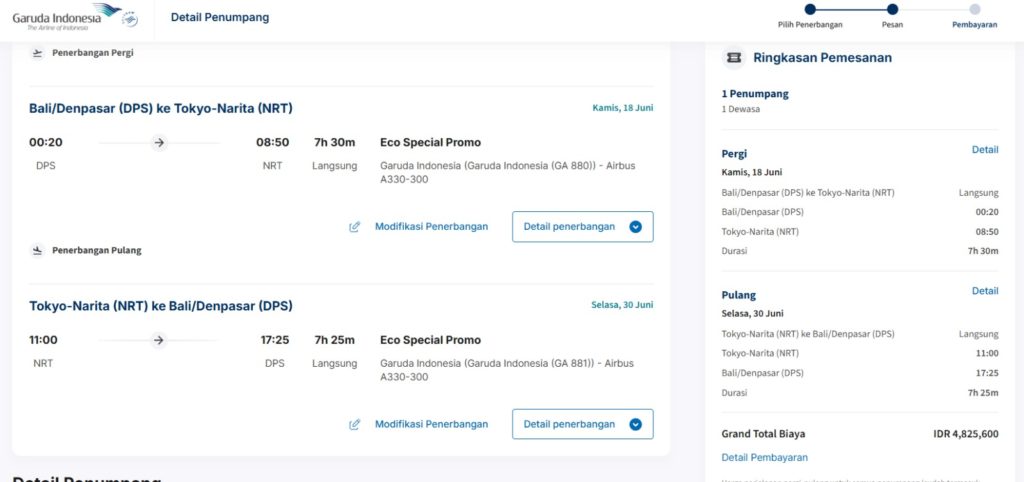The width and height of the screenshot is (1024, 482).
Task: Click Modifikasi Penerbangan for the departure flight
Action: [431, 227]
